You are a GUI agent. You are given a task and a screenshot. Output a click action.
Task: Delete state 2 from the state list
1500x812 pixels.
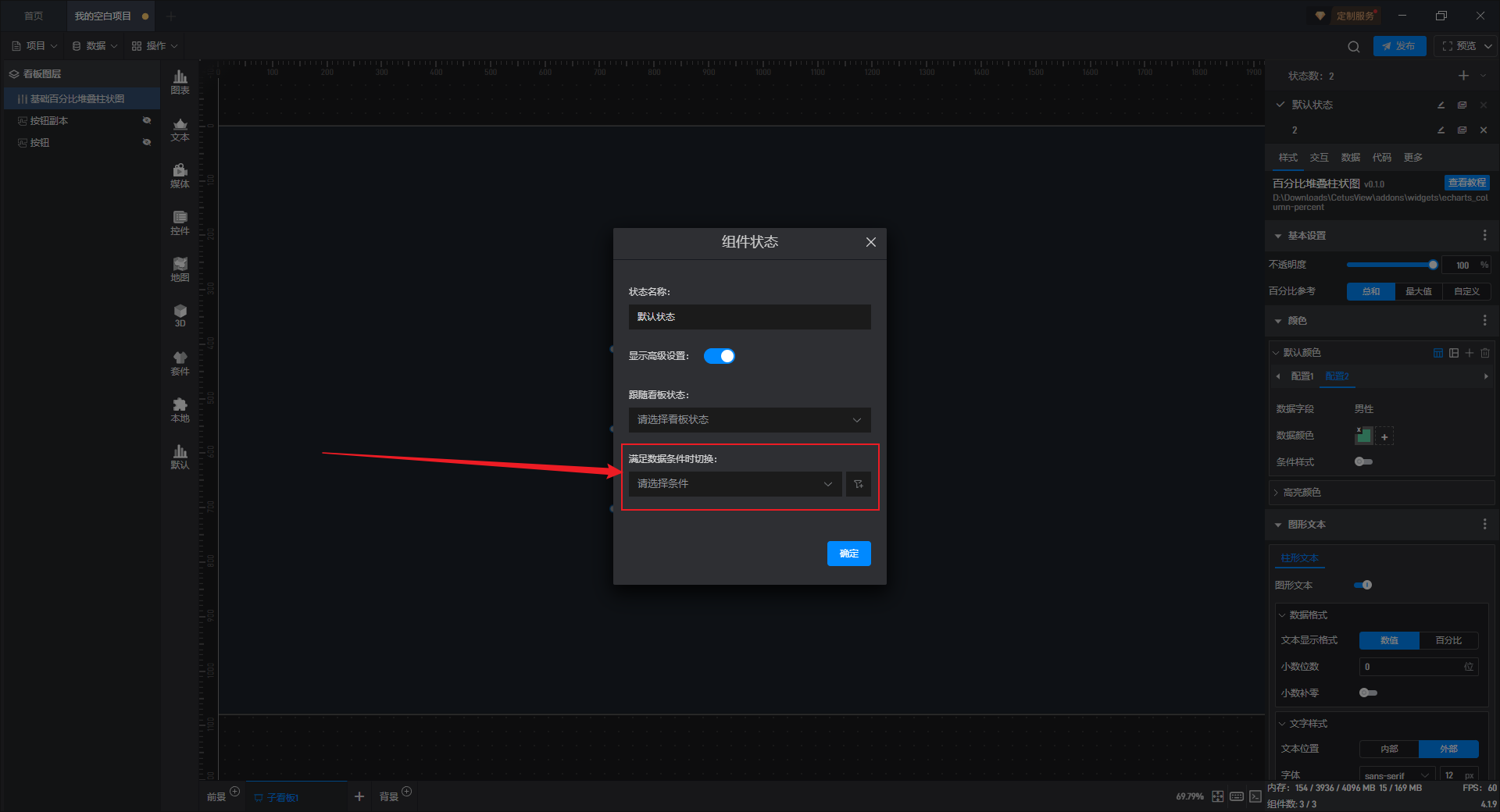tap(1484, 130)
